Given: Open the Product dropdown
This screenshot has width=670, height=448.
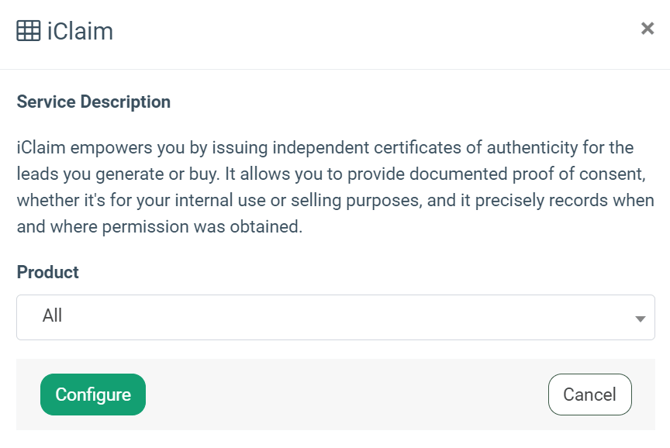Looking at the screenshot, I should coord(335,317).
